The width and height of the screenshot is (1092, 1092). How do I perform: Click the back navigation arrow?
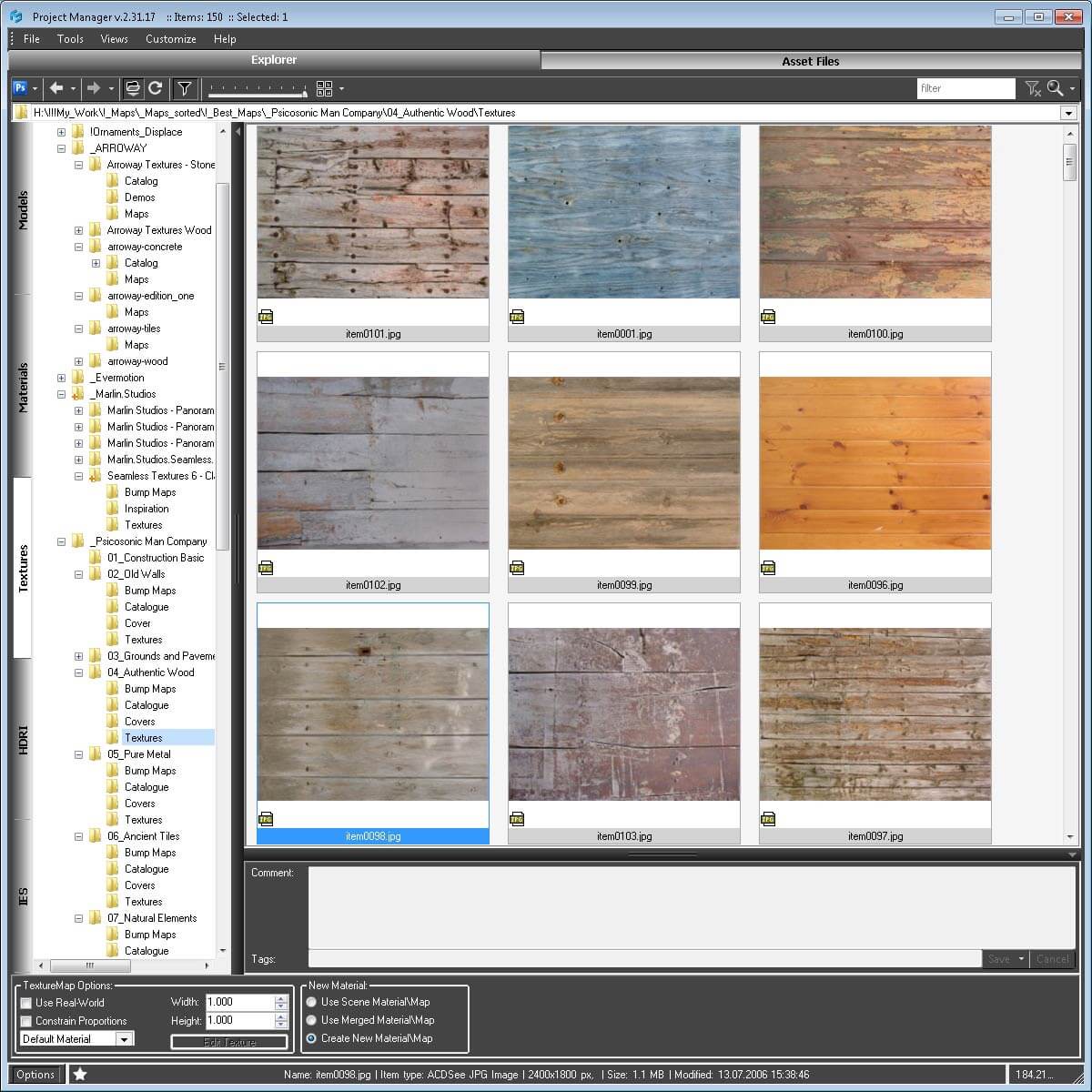[56, 87]
